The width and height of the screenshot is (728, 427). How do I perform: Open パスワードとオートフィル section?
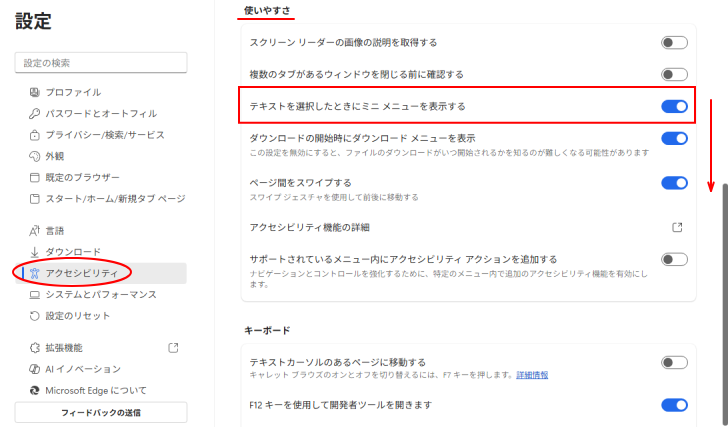[x=101, y=113]
